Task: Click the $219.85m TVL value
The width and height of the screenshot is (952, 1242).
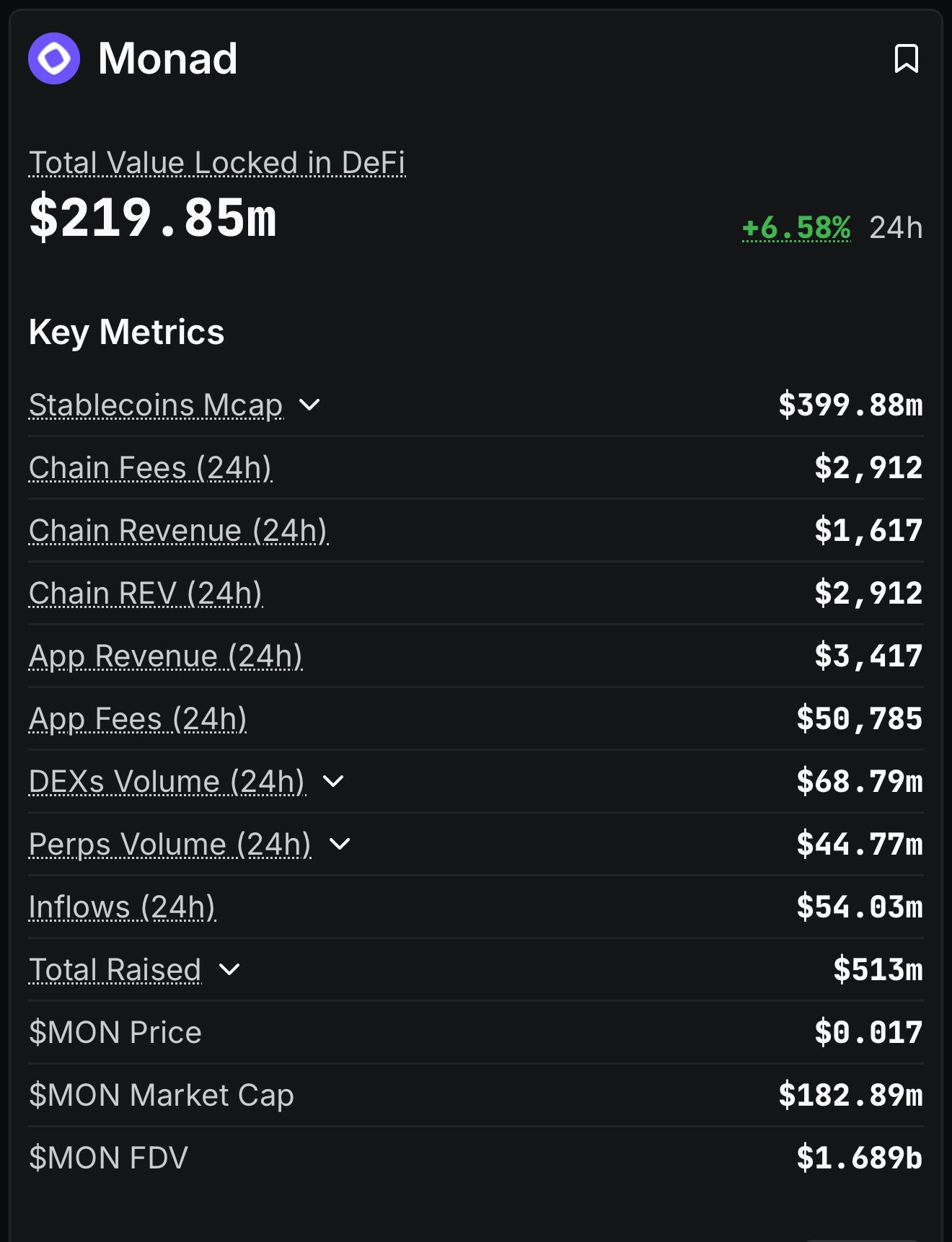Action: tap(153, 218)
